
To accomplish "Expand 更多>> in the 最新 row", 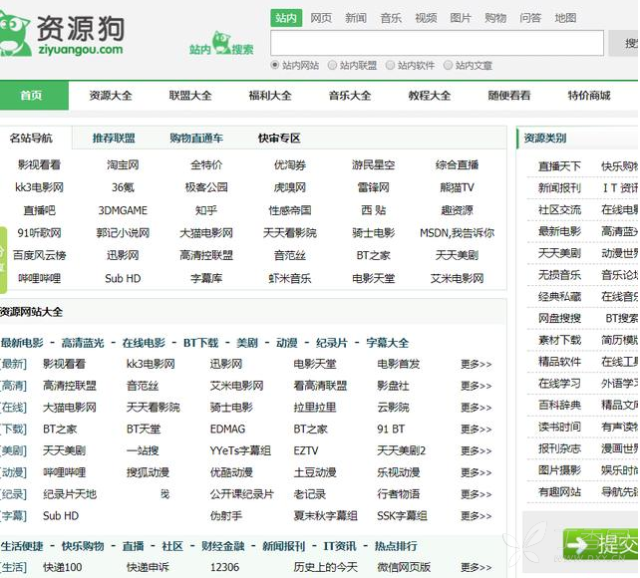I will pyautogui.click(x=476, y=364).
